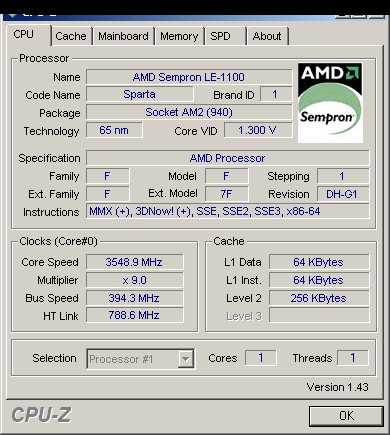Click the 1.300 V core VID value
The image size is (390, 435).
pyautogui.click(x=258, y=130)
